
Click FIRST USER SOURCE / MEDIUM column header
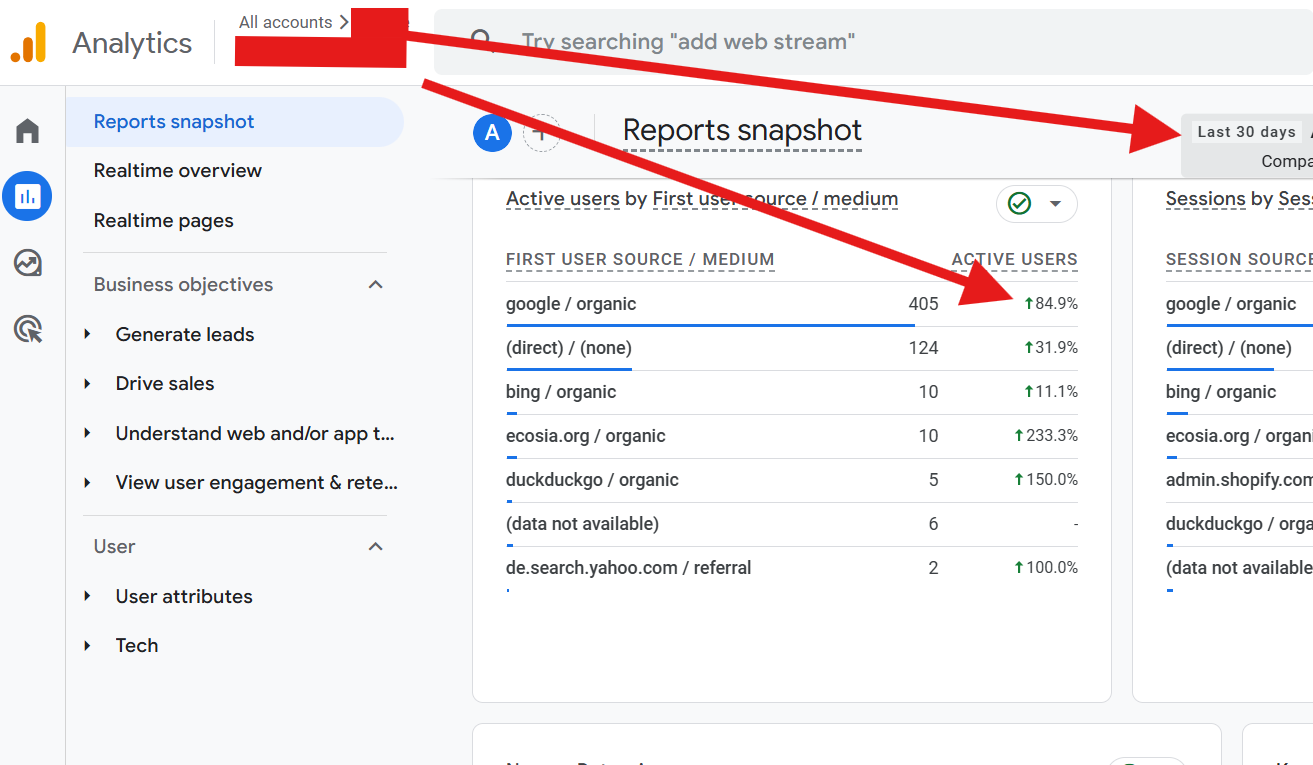click(640, 260)
